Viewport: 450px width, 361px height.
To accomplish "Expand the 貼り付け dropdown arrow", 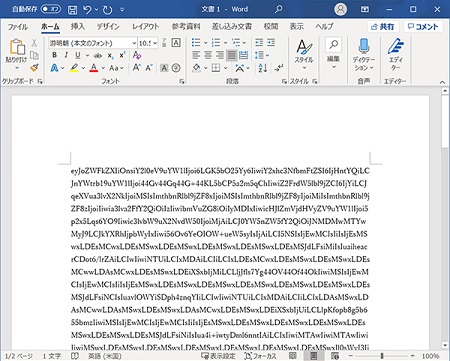I will click(17, 68).
